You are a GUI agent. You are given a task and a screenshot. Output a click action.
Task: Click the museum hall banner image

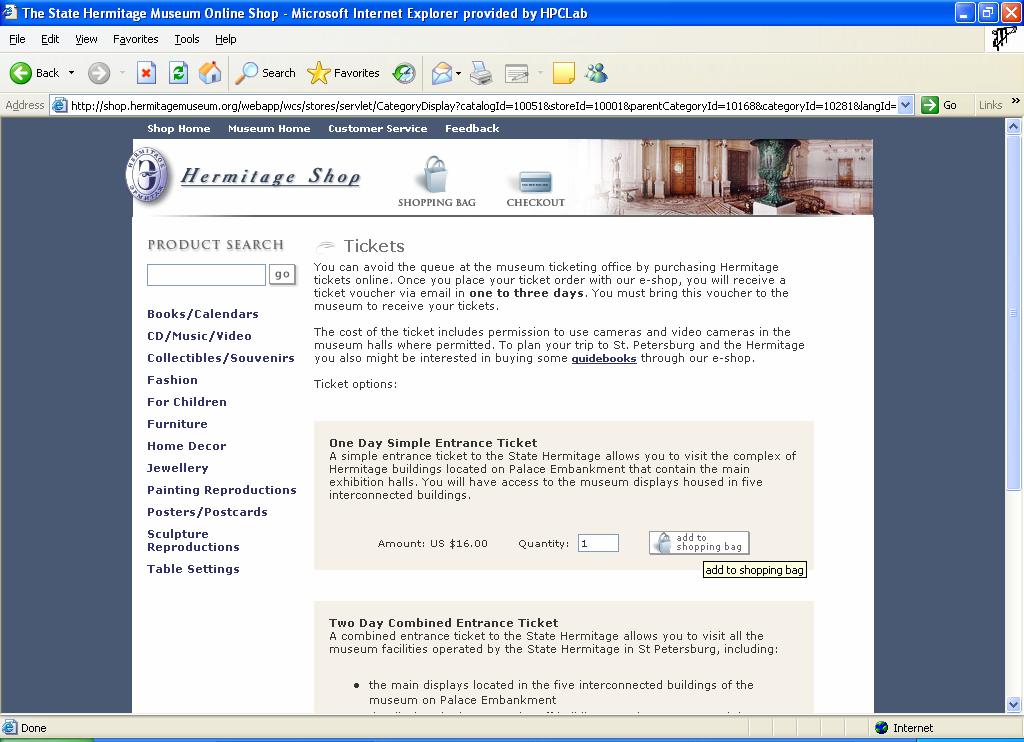pyautogui.click(x=730, y=176)
